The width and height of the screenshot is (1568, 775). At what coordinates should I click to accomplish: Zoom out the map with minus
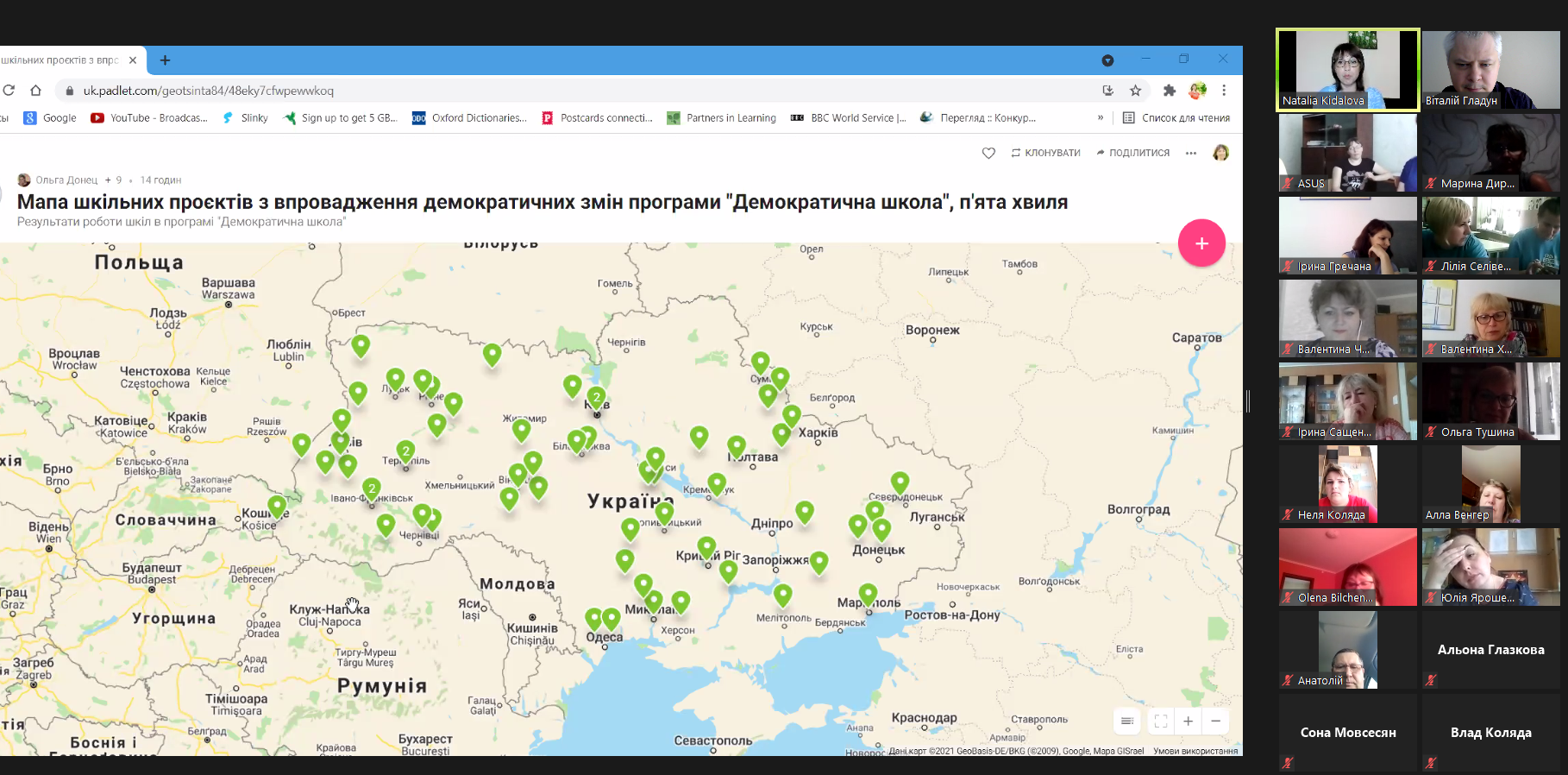coord(1216,721)
